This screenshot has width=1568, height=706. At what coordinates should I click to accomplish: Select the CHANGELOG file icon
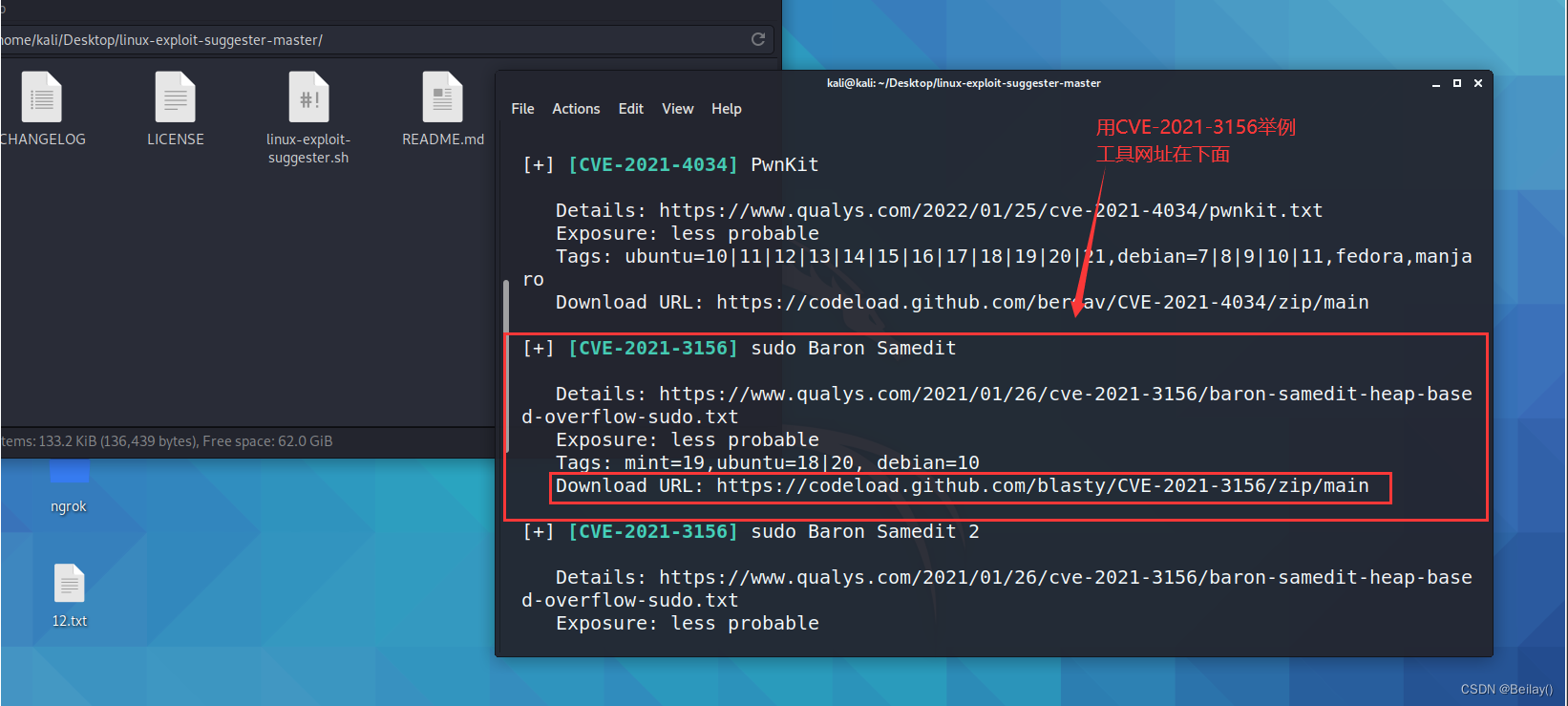[42, 97]
